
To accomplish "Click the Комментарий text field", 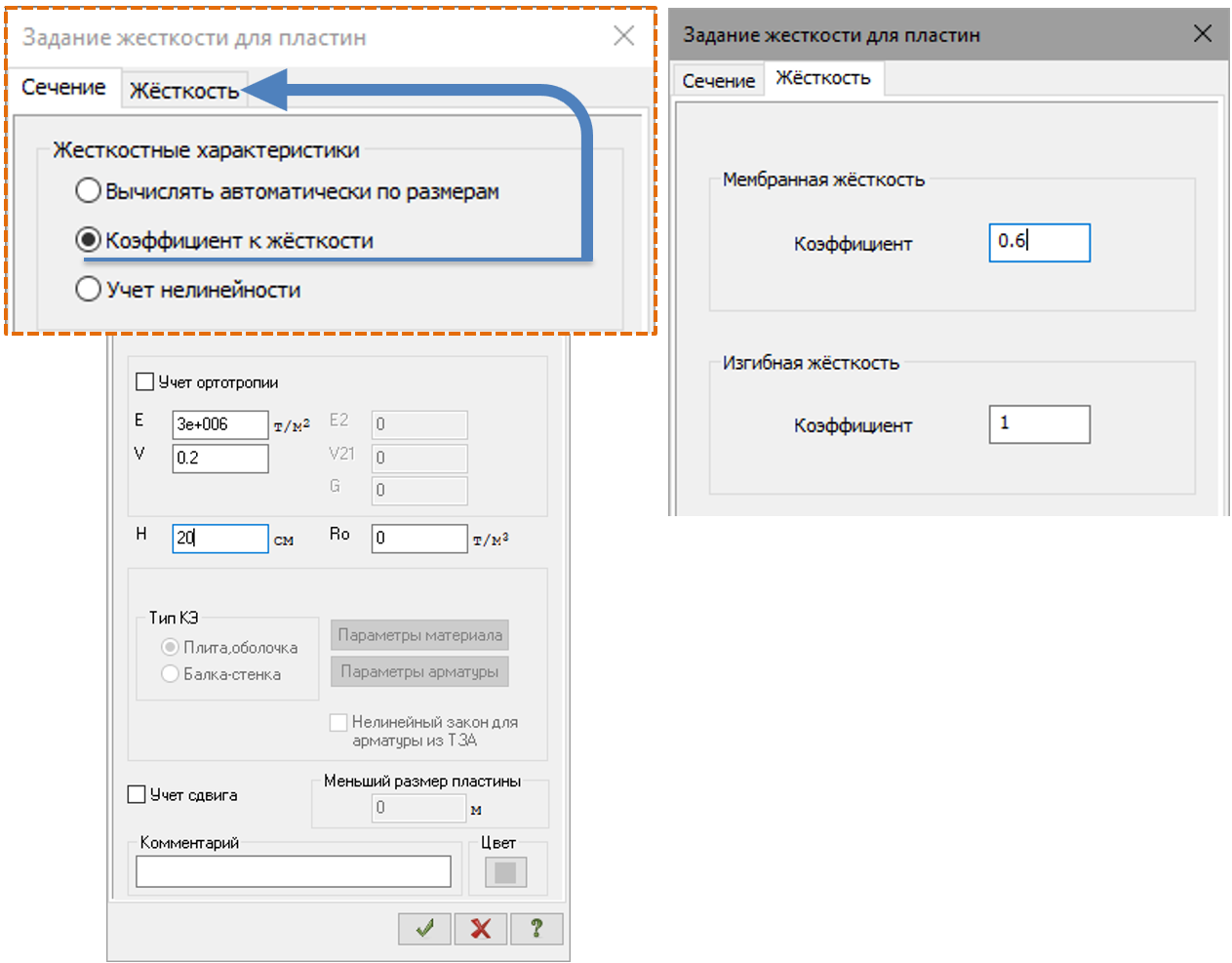I will 293,871.
